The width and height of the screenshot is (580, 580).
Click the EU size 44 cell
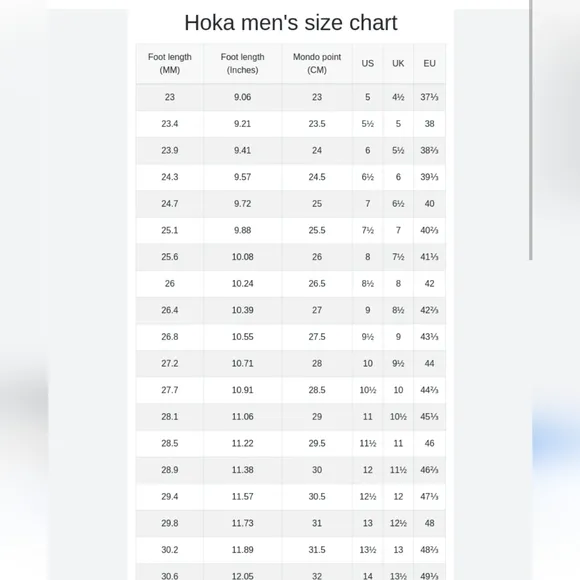[x=429, y=364]
